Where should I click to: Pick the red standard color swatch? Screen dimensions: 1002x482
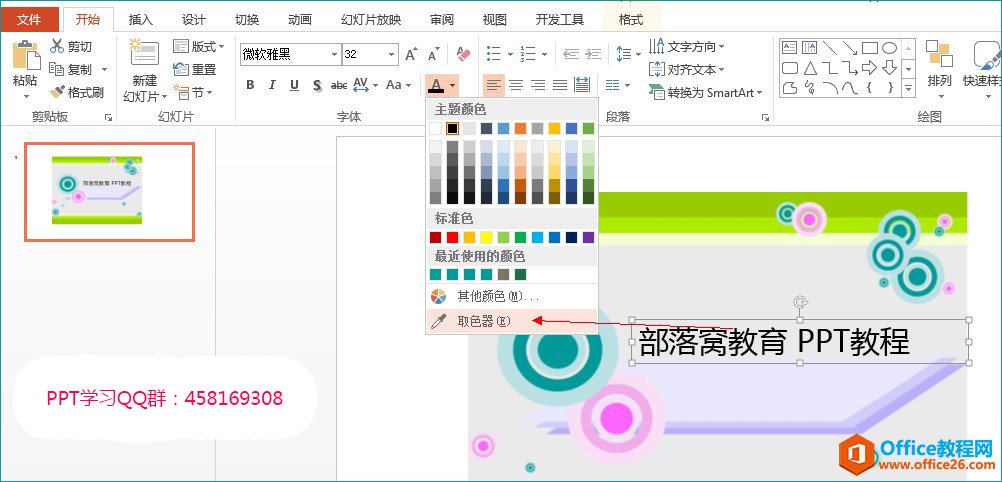[x=452, y=237]
